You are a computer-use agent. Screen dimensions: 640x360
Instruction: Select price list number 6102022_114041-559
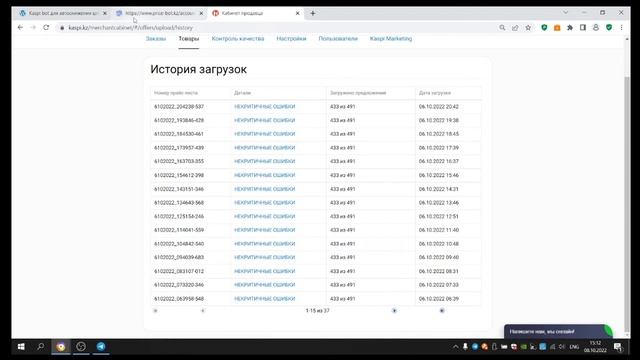pyautogui.click(x=179, y=230)
